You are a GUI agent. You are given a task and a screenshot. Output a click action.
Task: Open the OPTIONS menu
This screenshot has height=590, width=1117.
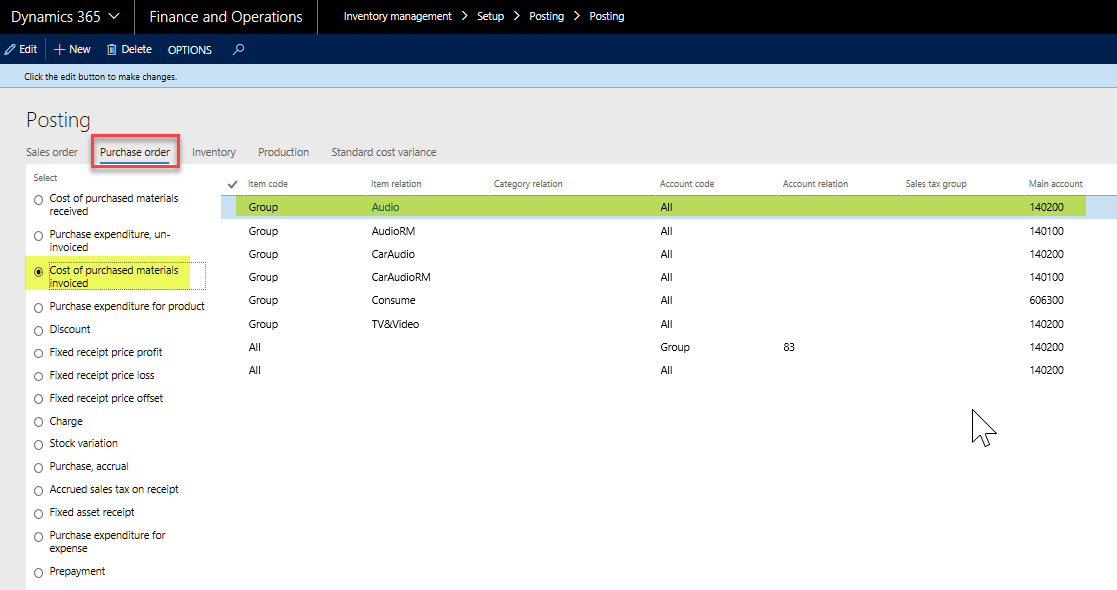(189, 50)
